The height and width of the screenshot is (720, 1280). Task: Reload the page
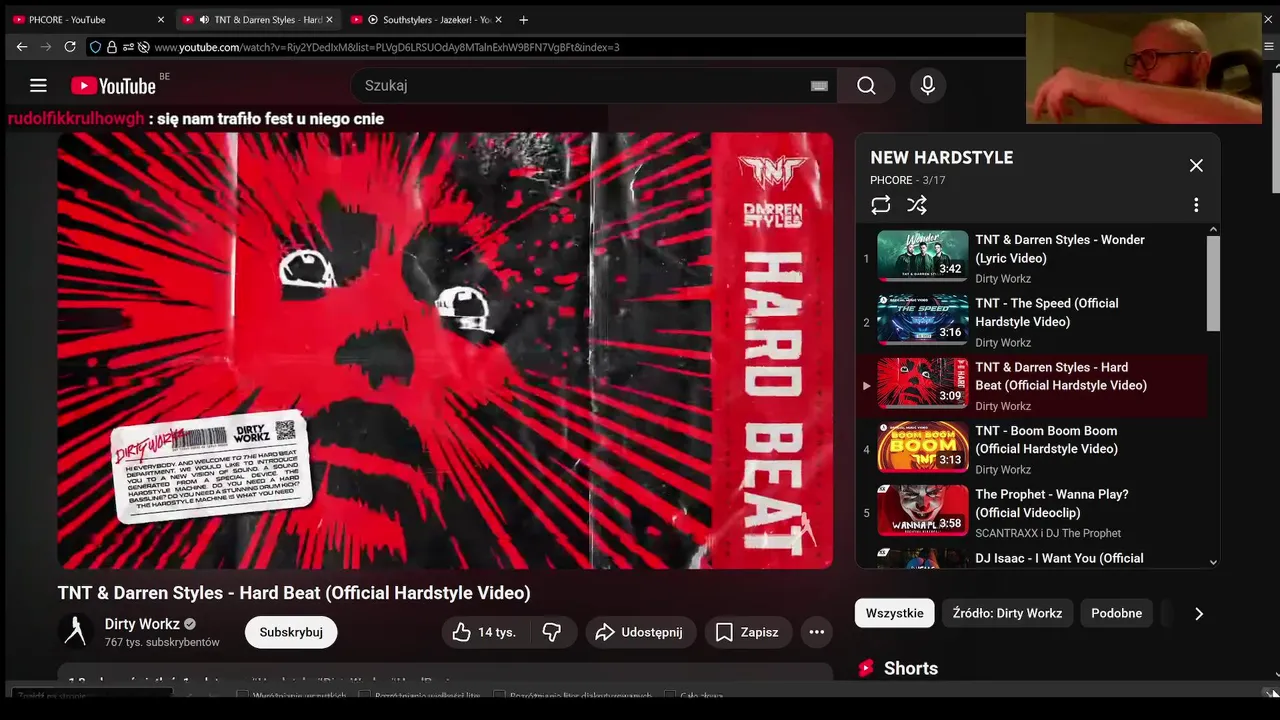pyautogui.click(x=70, y=47)
